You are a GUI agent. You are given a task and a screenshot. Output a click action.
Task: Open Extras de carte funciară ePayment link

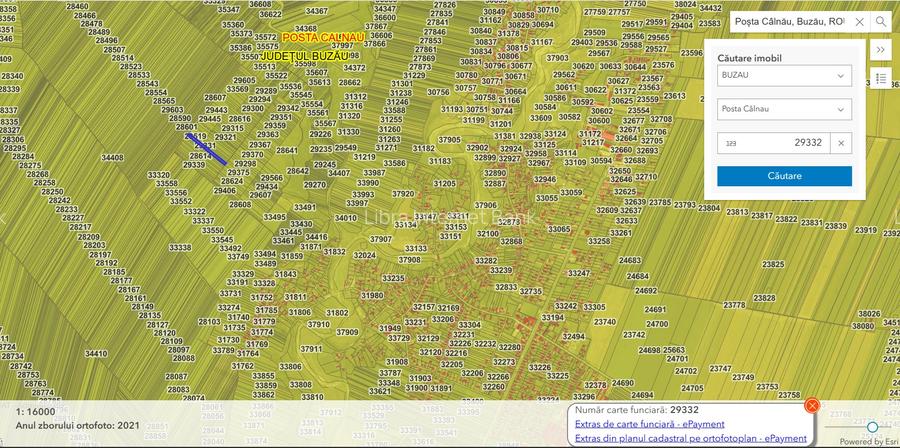click(649, 424)
